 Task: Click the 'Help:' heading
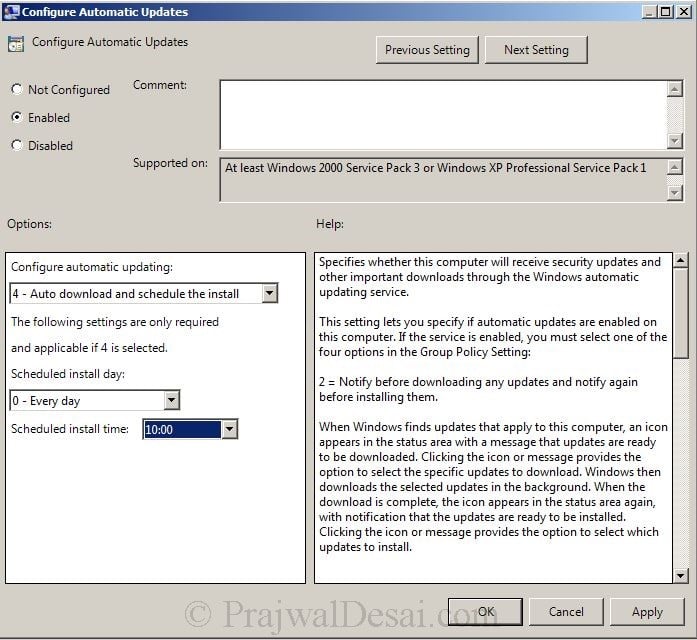coord(330,224)
